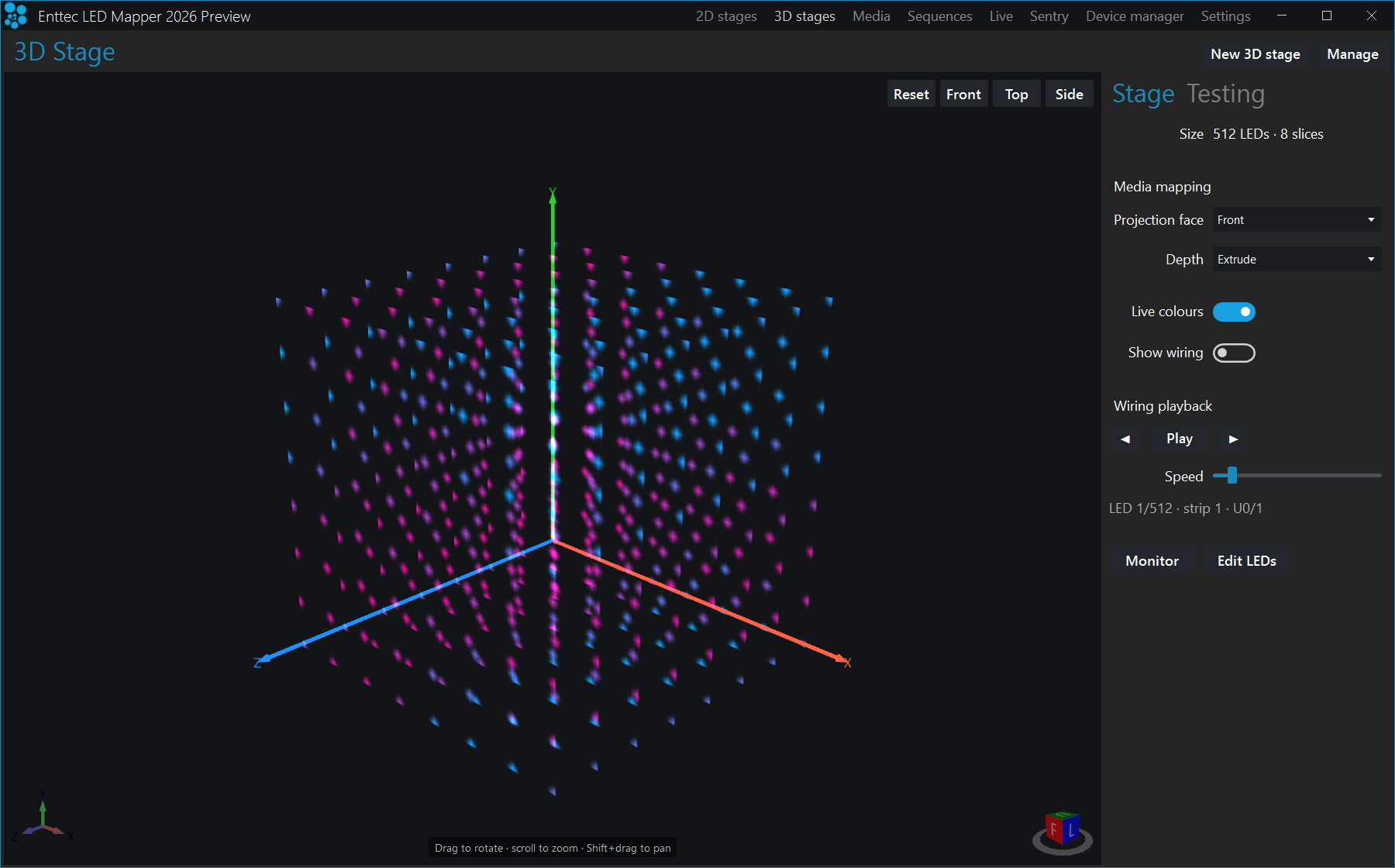Close the Enttec LED Mapper window
Viewport: 1395px width, 868px height.
point(1372,15)
